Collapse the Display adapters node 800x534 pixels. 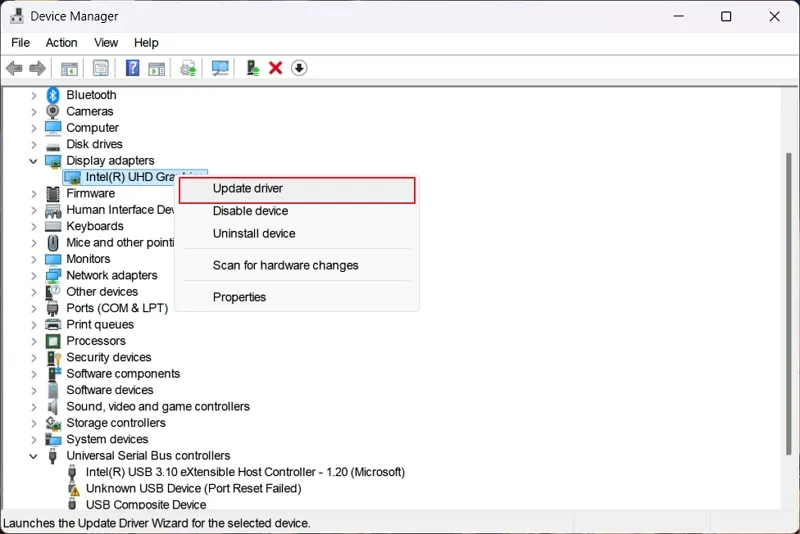click(34, 161)
